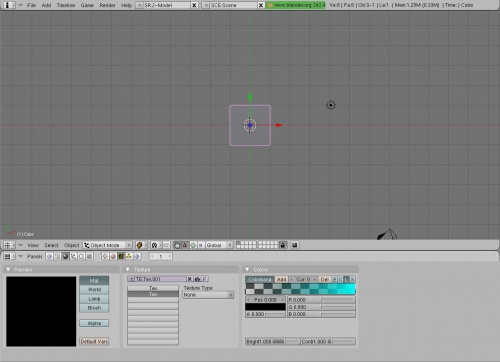Open the World buttons sub-context icon
The height and width of the screenshot is (362, 500).
coord(137,256)
